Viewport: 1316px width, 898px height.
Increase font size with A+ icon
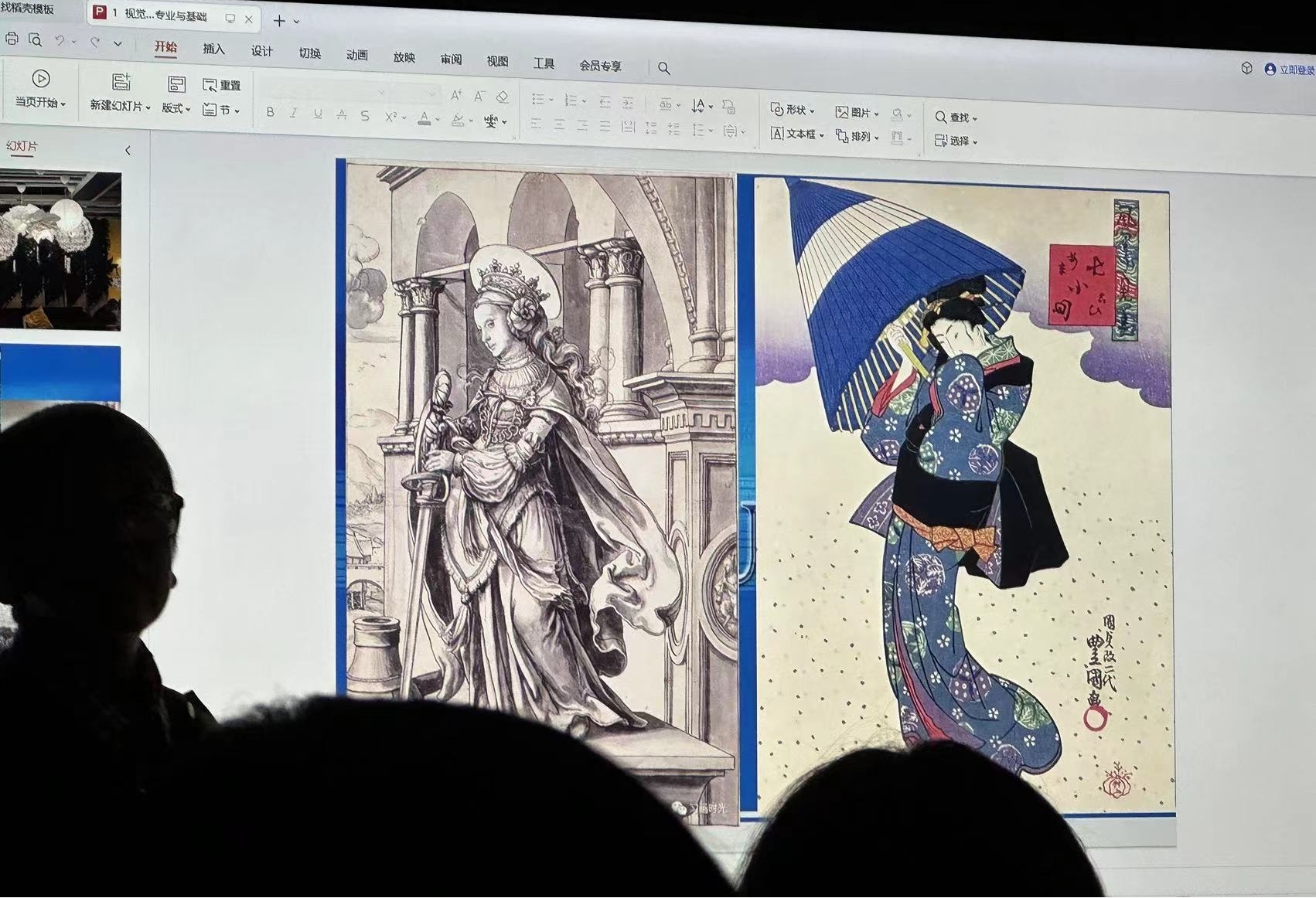click(x=456, y=95)
